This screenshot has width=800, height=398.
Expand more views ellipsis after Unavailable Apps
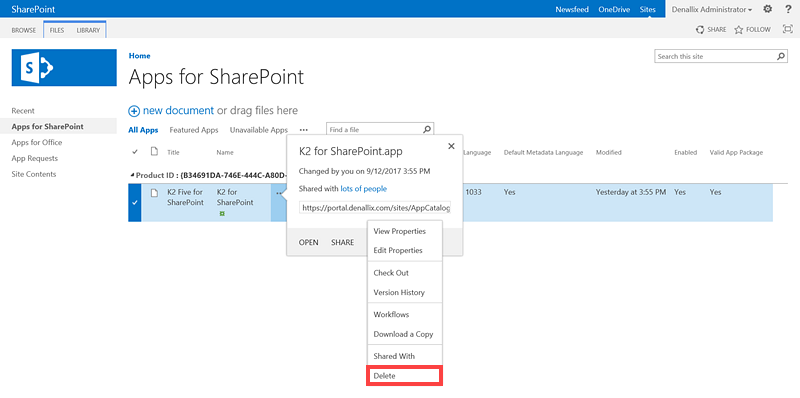pyautogui.click(x=304, y=130)
